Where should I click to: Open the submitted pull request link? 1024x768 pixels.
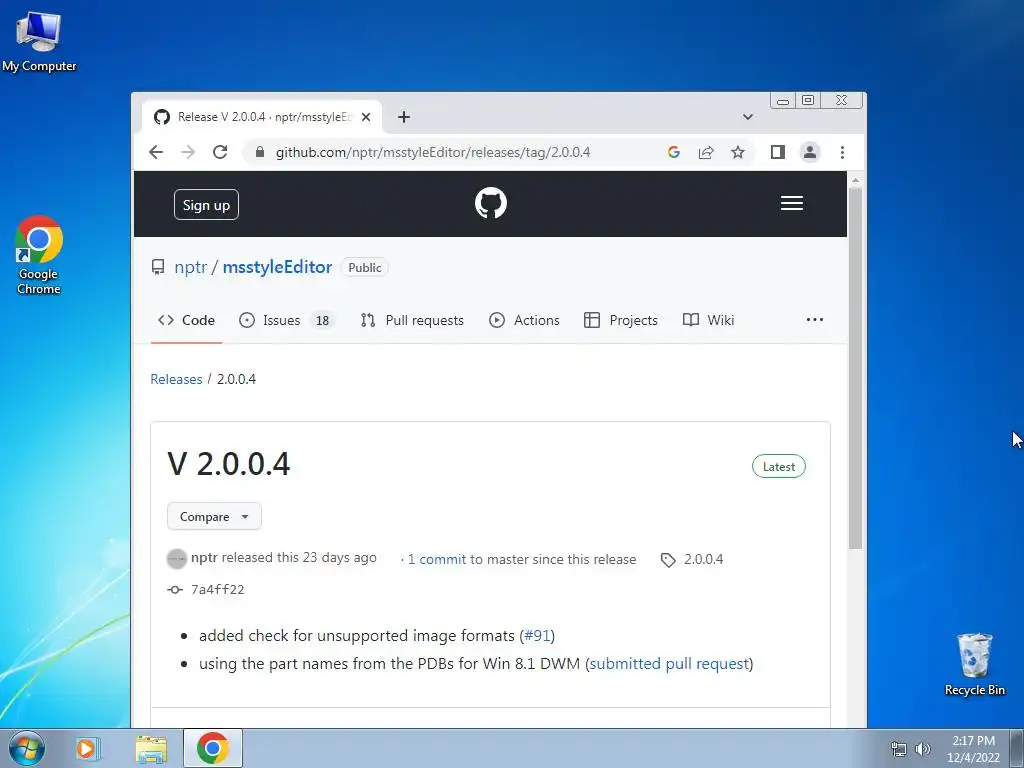[669, 664]
